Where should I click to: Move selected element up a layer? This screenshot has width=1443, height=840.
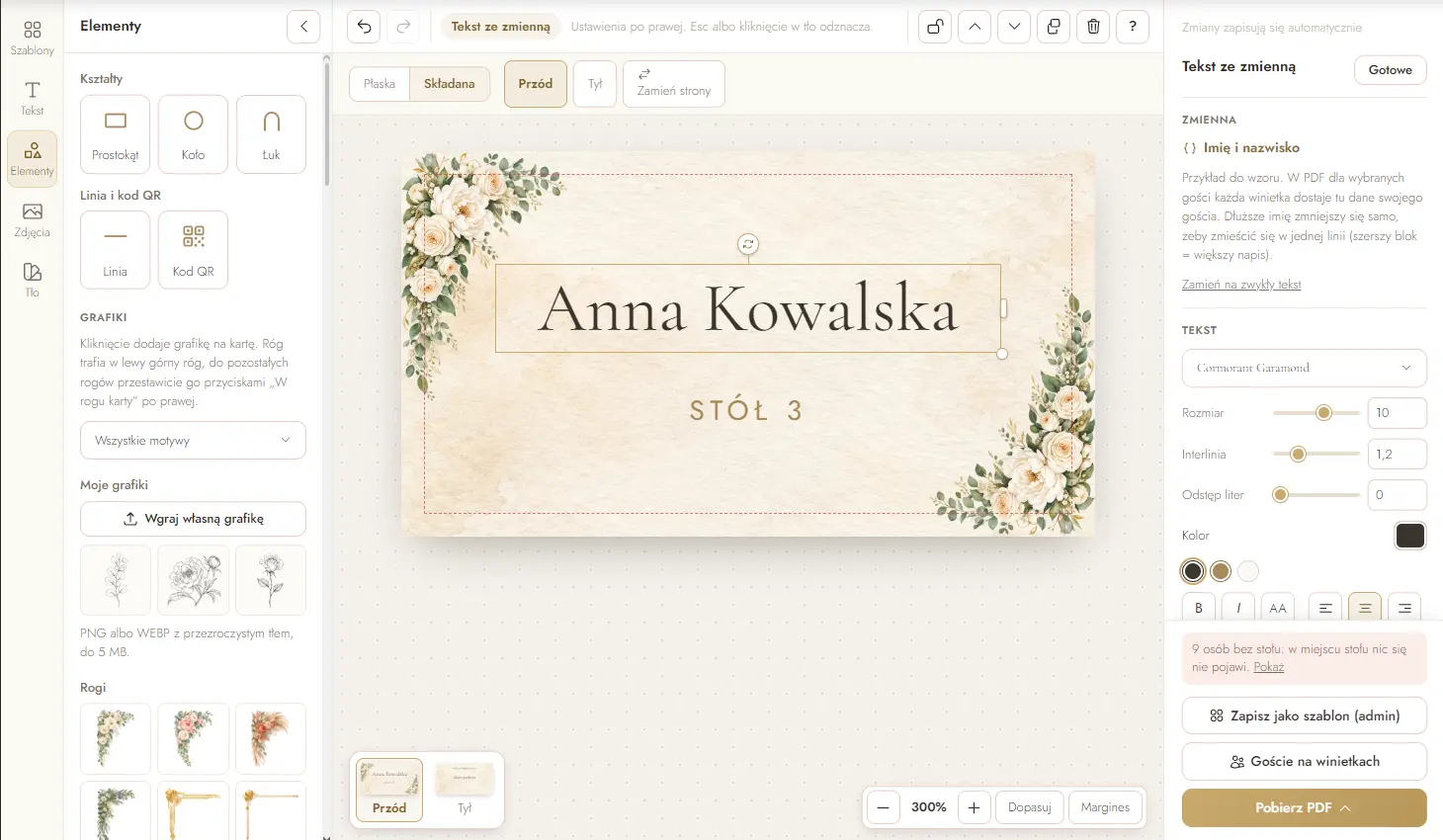pos(975,27)
